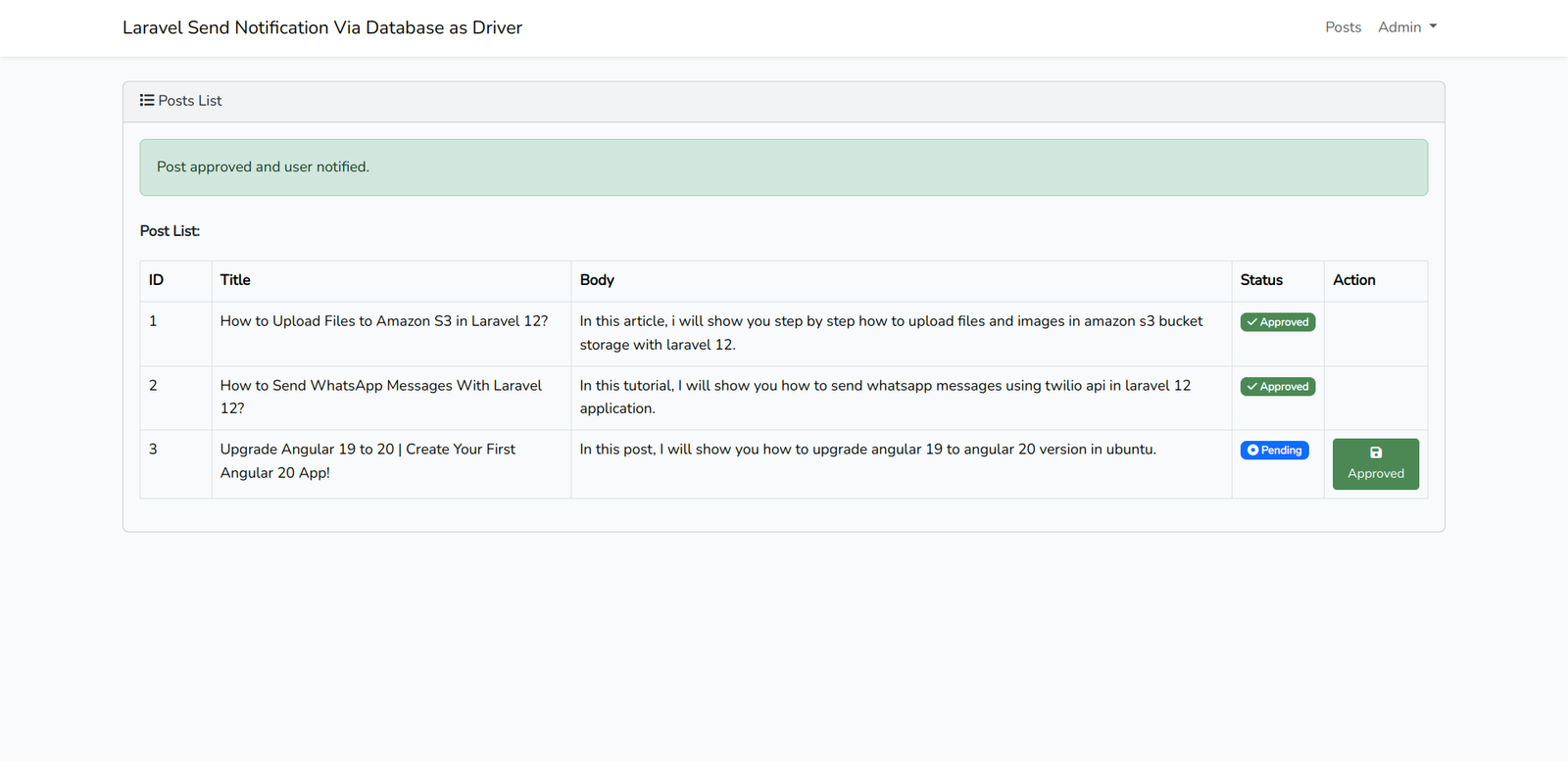The image size is (1568, 761).
Task: Click the caret arrow next to Admin
Action: coord(1433,27)
